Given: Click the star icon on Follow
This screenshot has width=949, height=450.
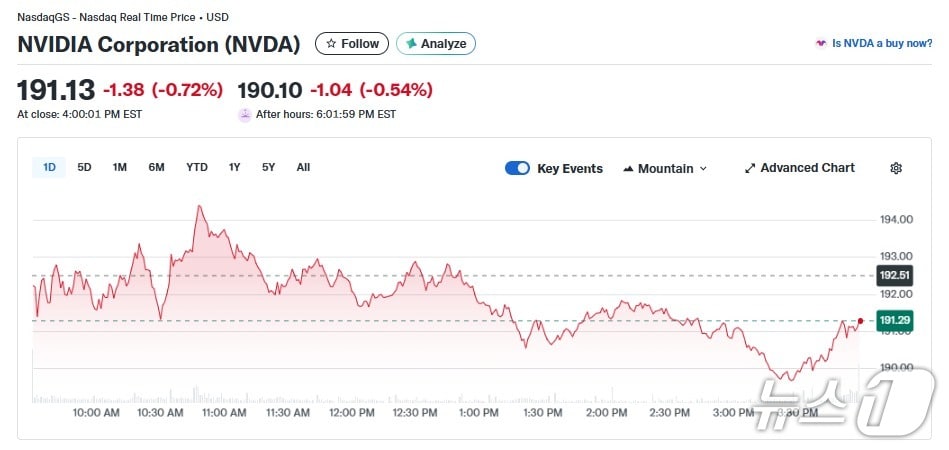Looking at the screenshot, I should pos(331,44).
